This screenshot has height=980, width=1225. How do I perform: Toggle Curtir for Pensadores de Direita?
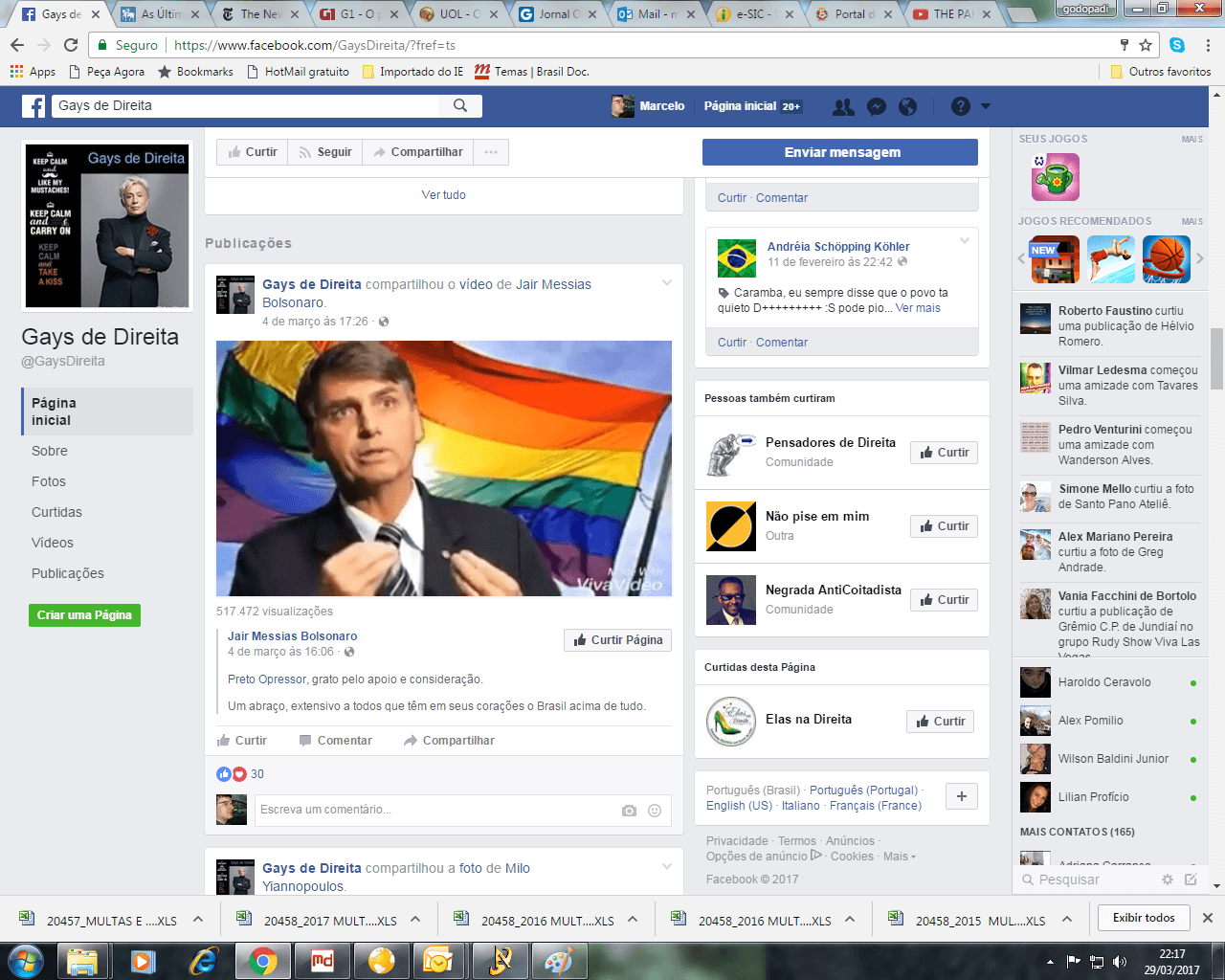pos(944,453)
